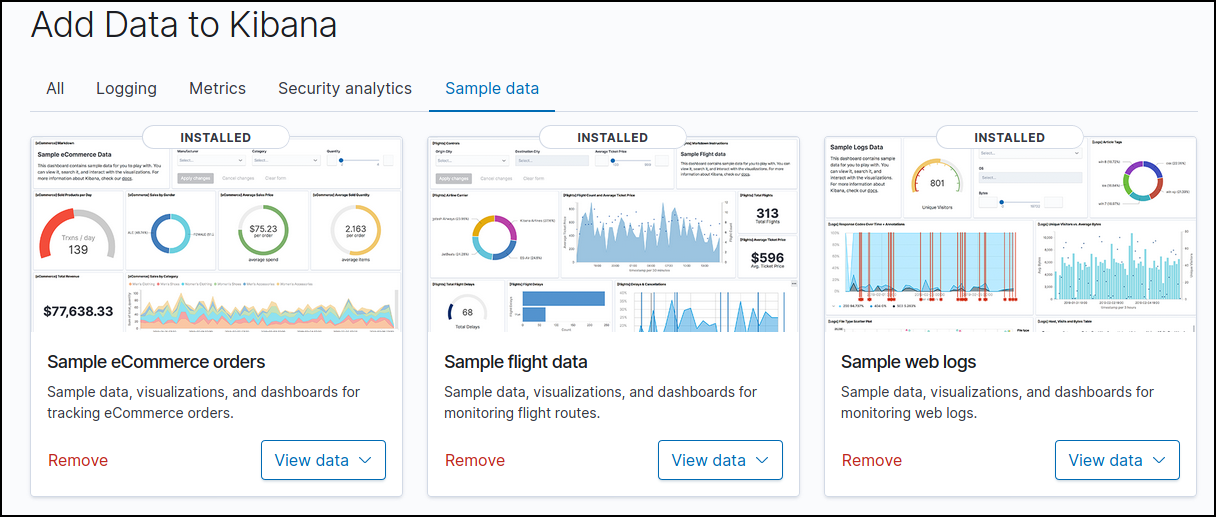The image size is (1216, 517).
Task: Open View data for flight data
Action: point(720,460)
